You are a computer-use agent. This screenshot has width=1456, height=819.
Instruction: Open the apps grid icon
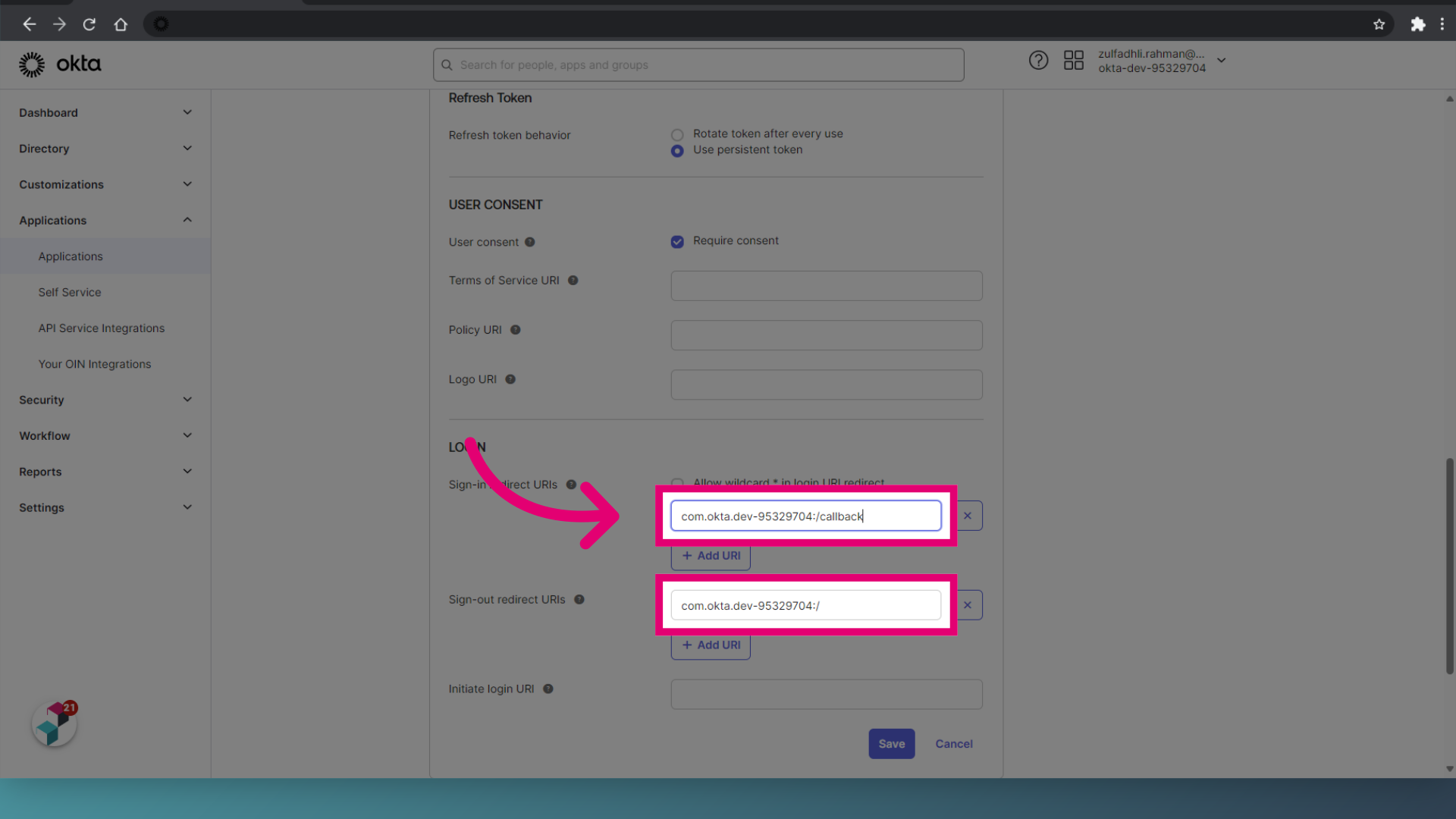coord(1073,61)
